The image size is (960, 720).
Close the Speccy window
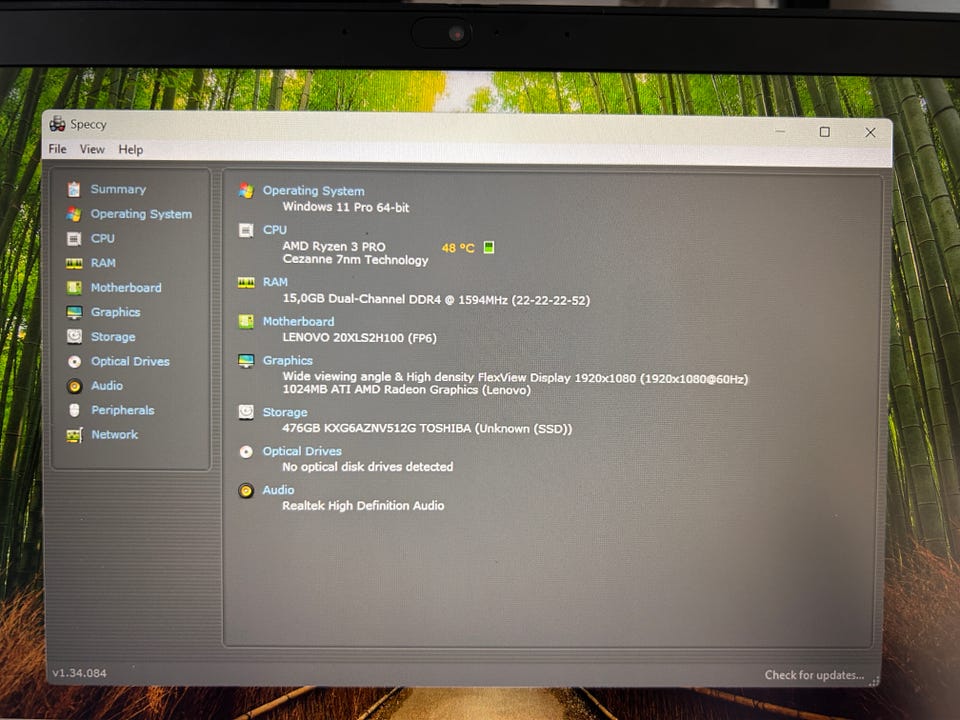tap(870, 132)
